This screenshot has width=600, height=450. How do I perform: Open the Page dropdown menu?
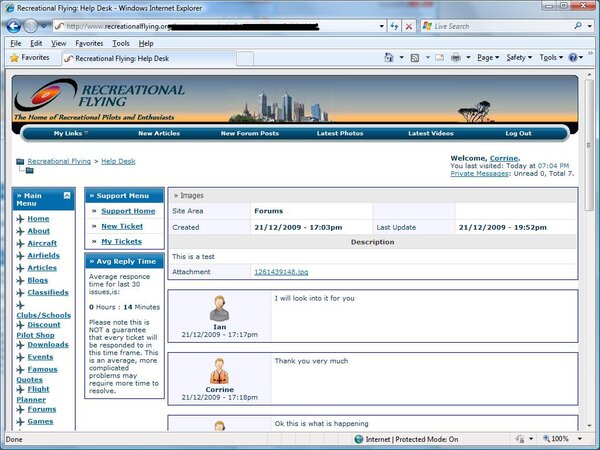487,58
